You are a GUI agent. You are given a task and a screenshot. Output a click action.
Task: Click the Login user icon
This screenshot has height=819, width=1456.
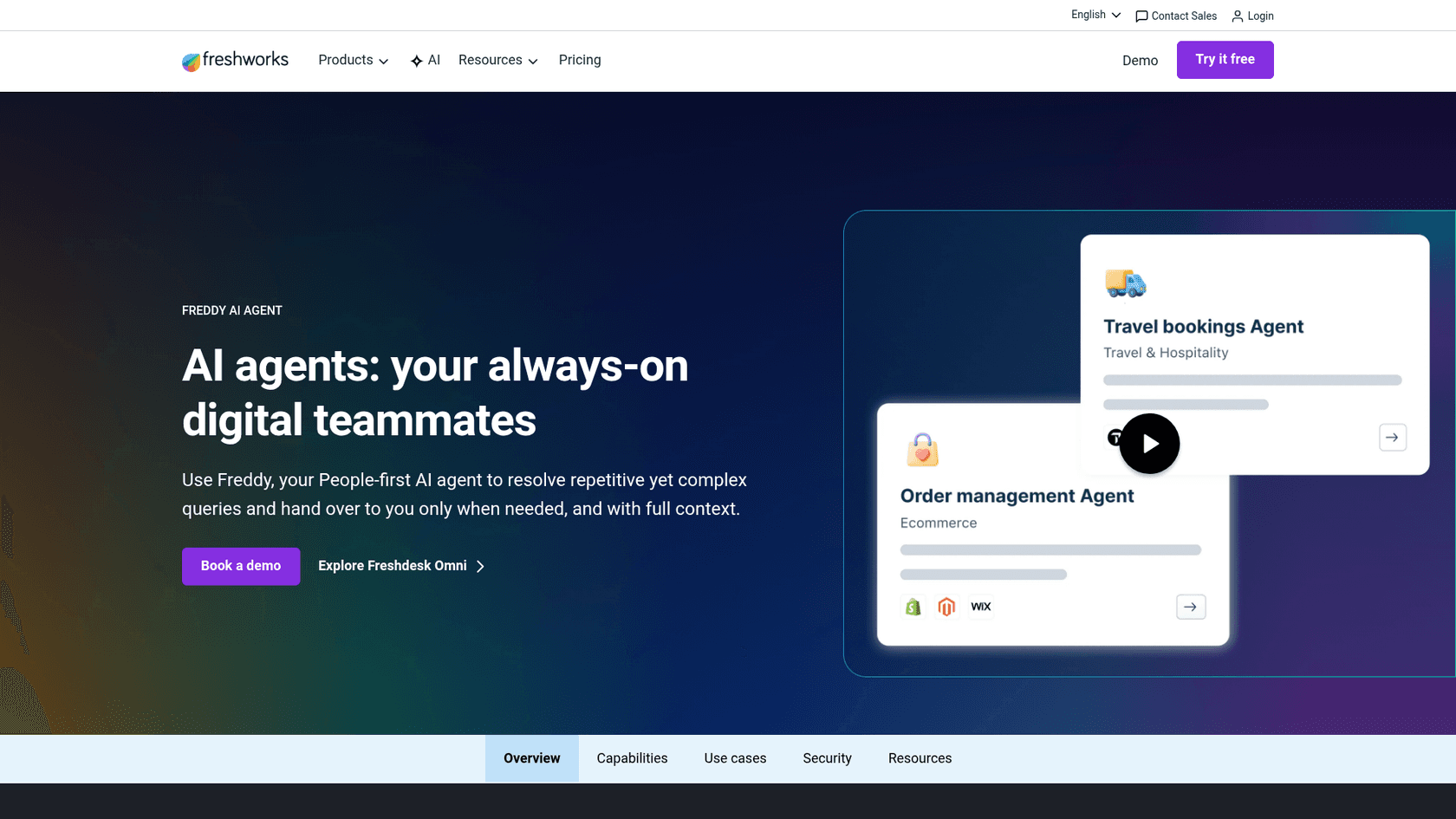pyautogui.click(x=1238, y=16)
